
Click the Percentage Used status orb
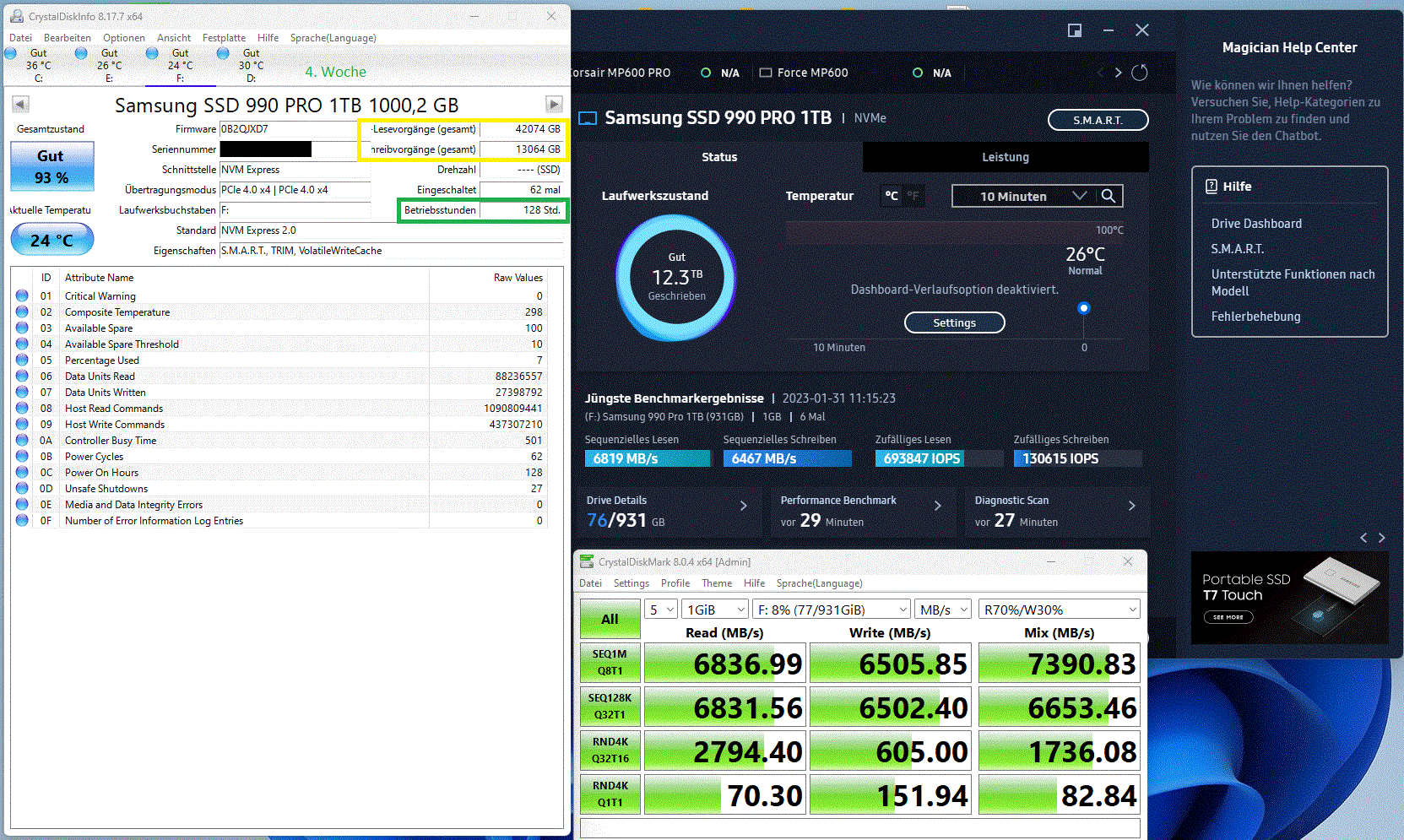click(x=22, y=360)
